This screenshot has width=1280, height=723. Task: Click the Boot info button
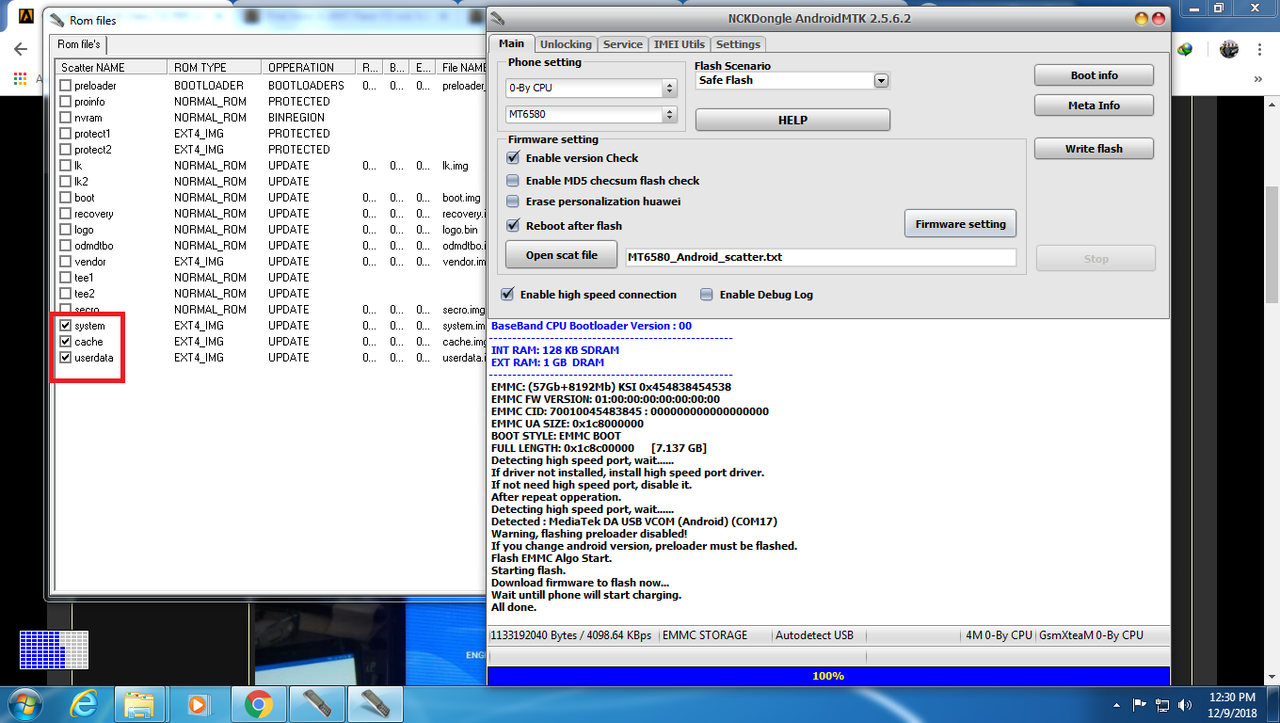point(1094,76)
